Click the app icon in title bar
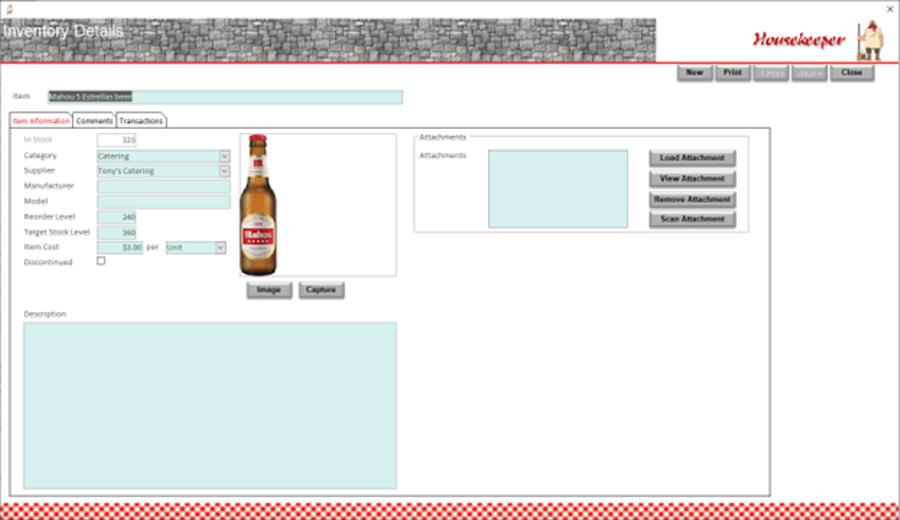The height and width of the screenshot is (520, 900). tap(9, 9)
